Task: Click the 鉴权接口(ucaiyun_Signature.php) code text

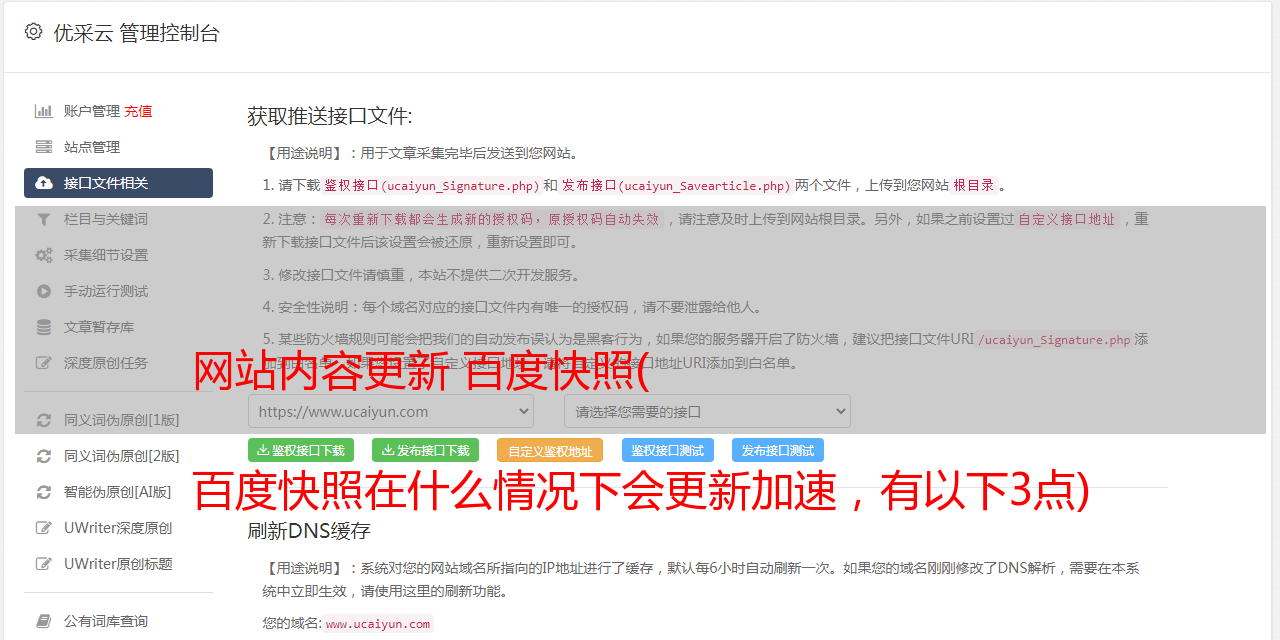Action: click(x=431, y=185)
